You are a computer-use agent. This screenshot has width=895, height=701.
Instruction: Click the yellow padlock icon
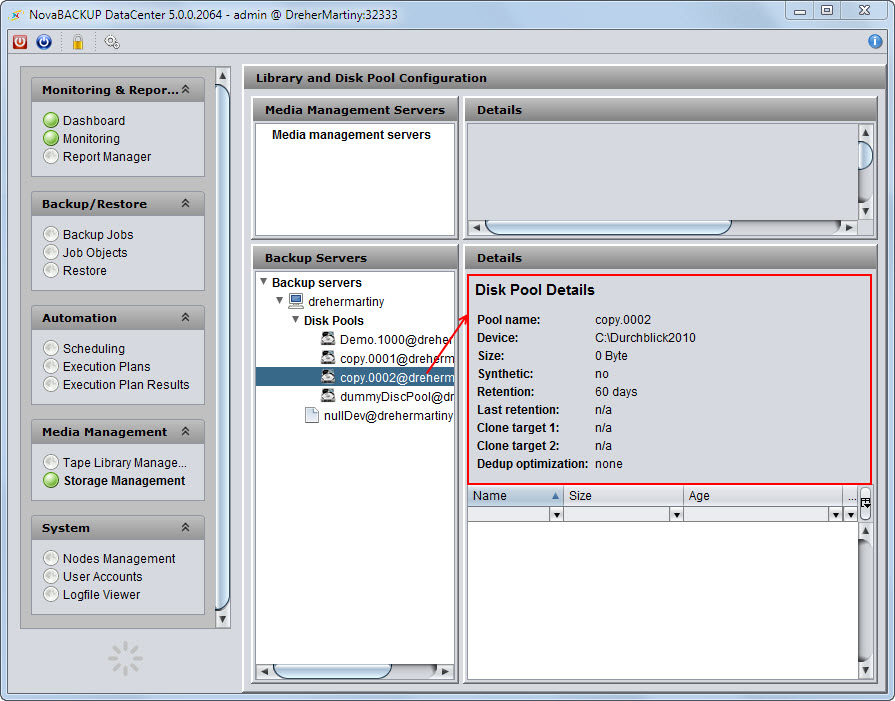(78, 42)
